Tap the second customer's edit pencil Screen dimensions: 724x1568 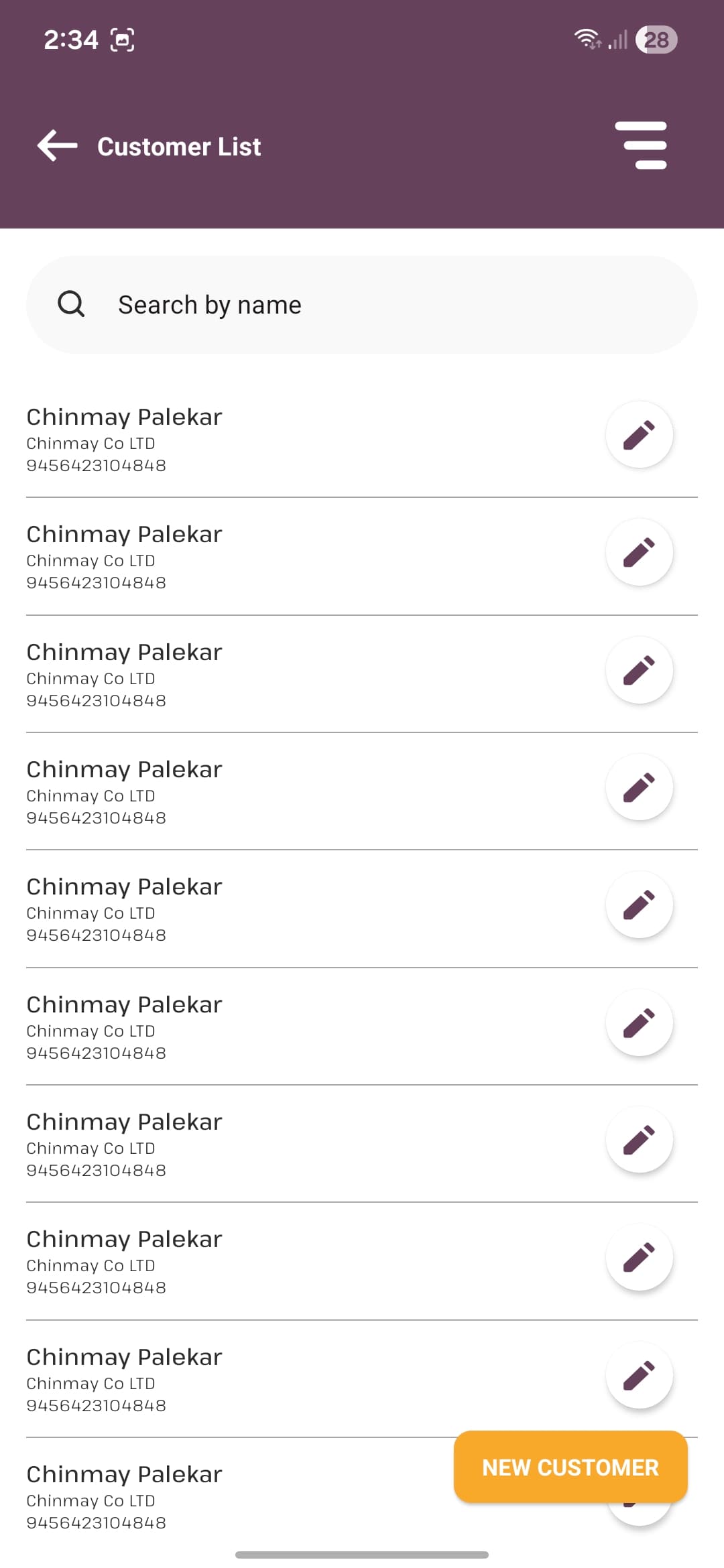pyautogui.click(x=639, y=552)
